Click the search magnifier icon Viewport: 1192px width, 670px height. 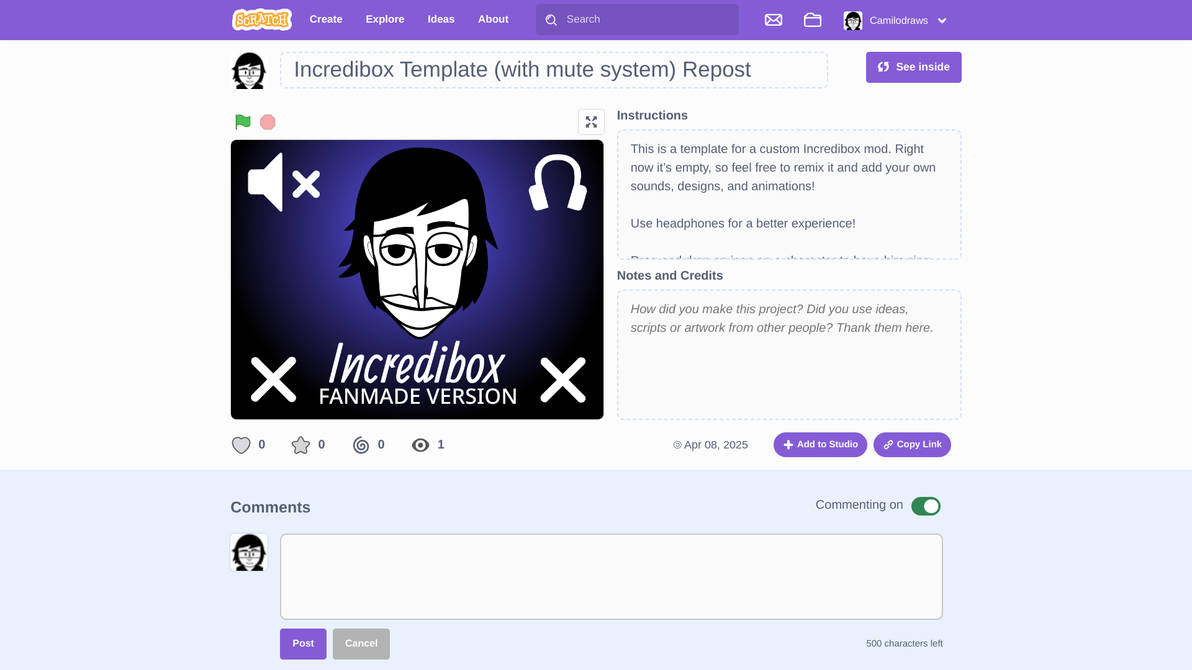coord(551,19)
